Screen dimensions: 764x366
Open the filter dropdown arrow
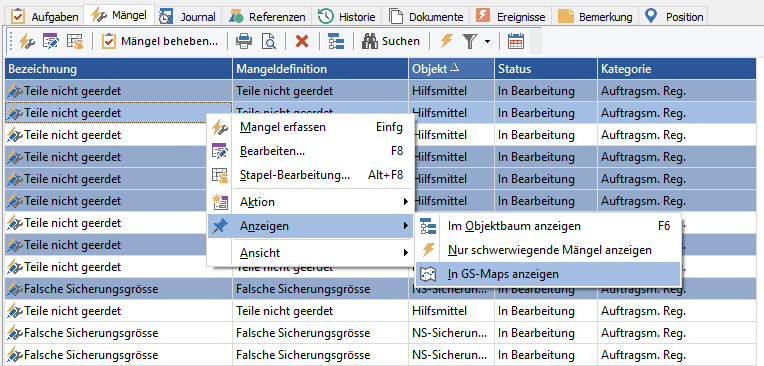[487, 42]
